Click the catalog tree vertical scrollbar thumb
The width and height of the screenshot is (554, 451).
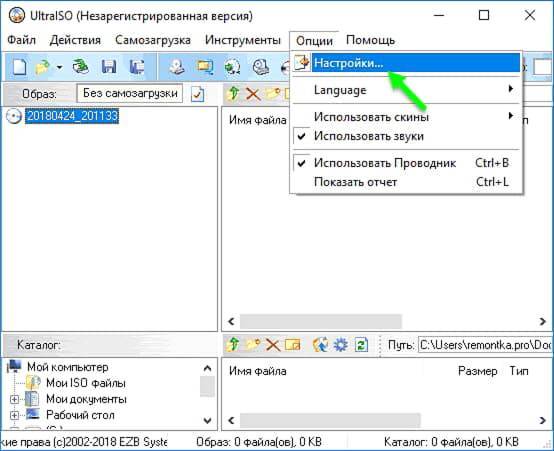point(207,386)
